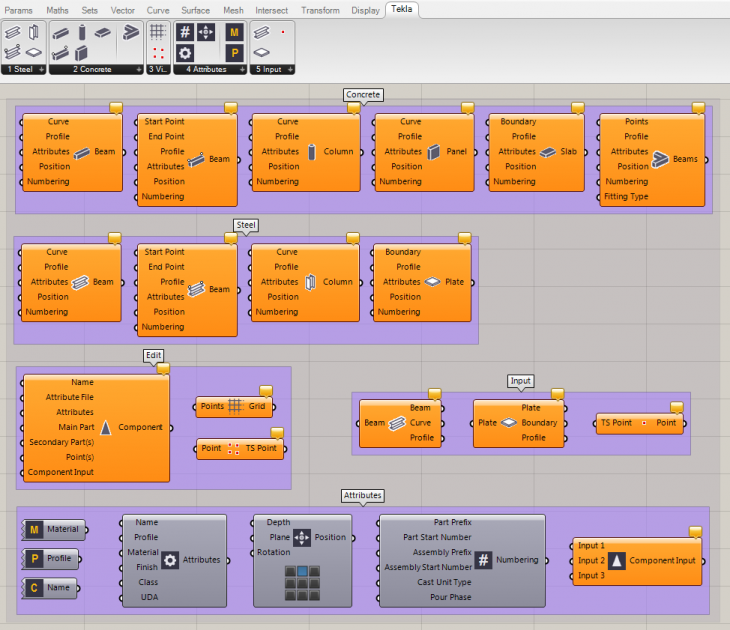Select the blue top-middle Position grid cell
Viewport: 730px width, 630px height.
coord(302,571)
